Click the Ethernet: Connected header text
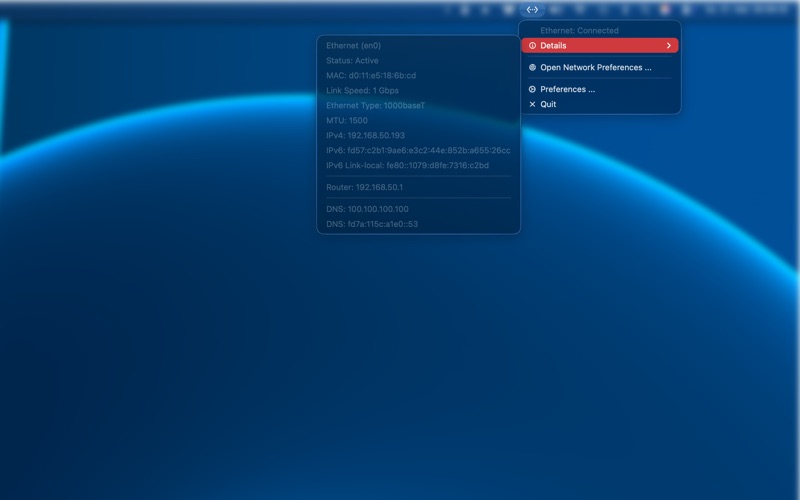Image resolution: width=800 pixels, height=500 pixels. click(579, 31)
